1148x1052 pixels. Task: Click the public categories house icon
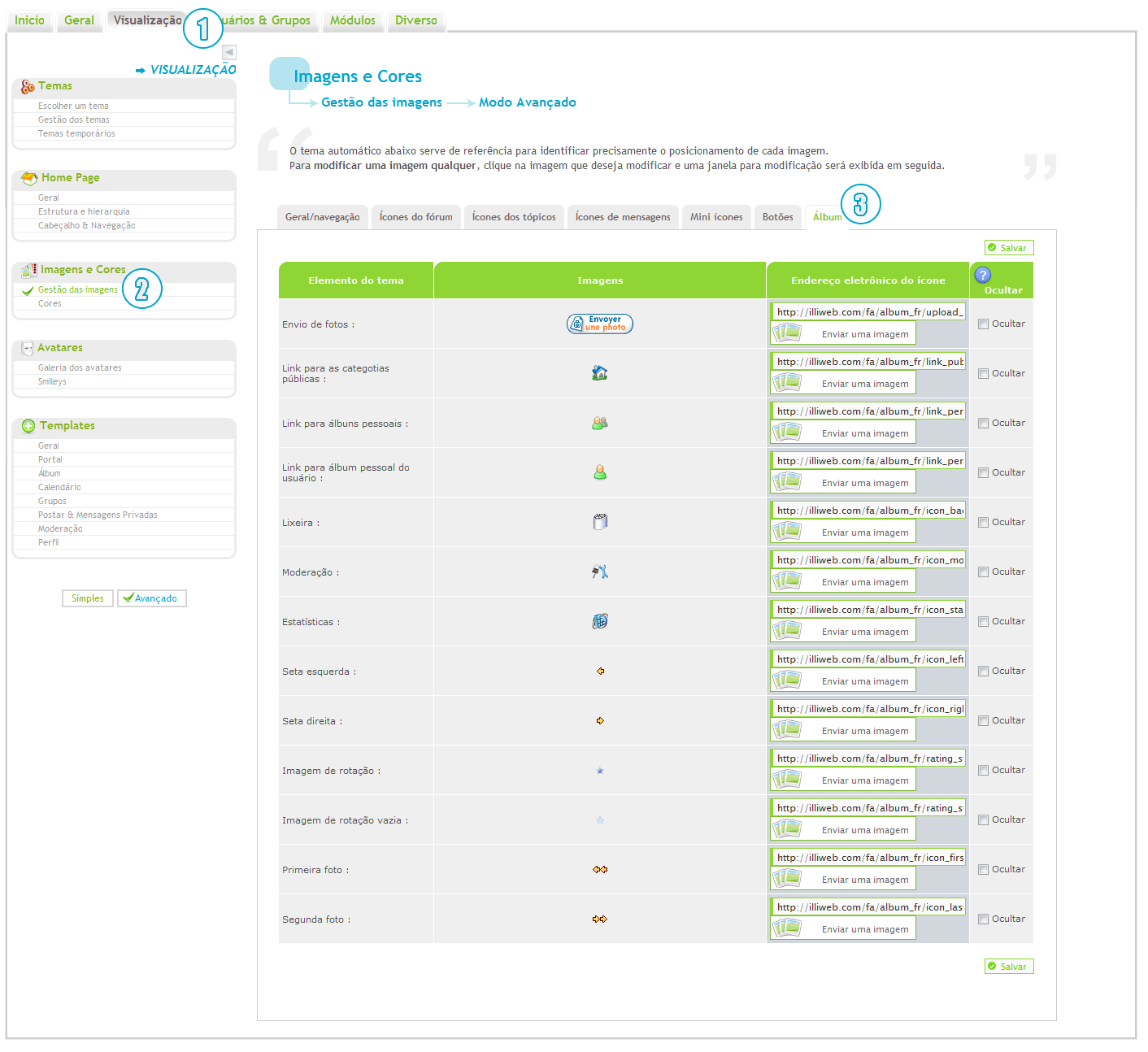pyautogui.click(x=600, y=373)
